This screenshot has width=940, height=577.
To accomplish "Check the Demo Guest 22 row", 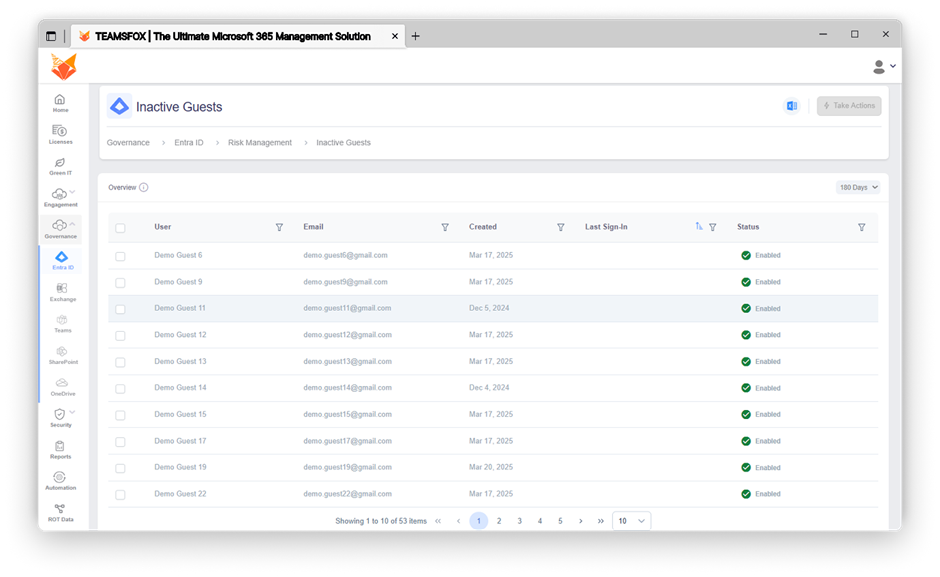I will click(120, 495).
